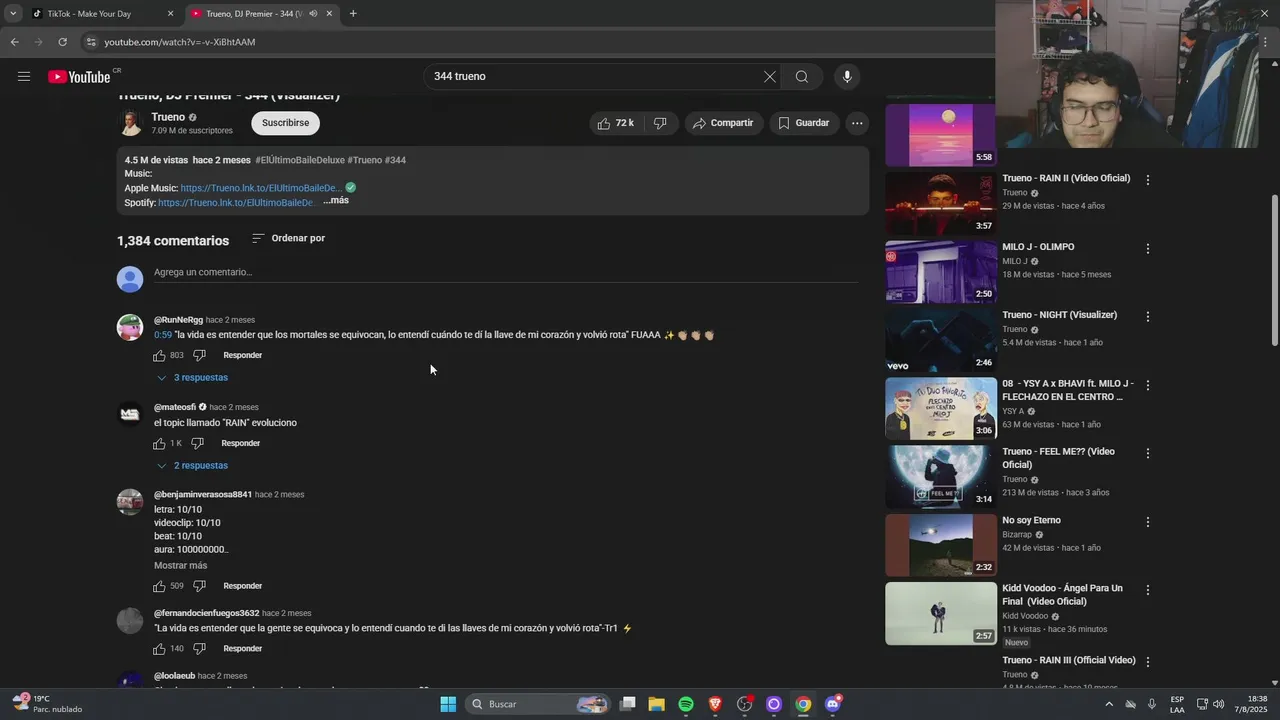This screenshot has height=720, width=1280.
Task: Show full comment with Mostrar más
Action: [x=181, y=565]
